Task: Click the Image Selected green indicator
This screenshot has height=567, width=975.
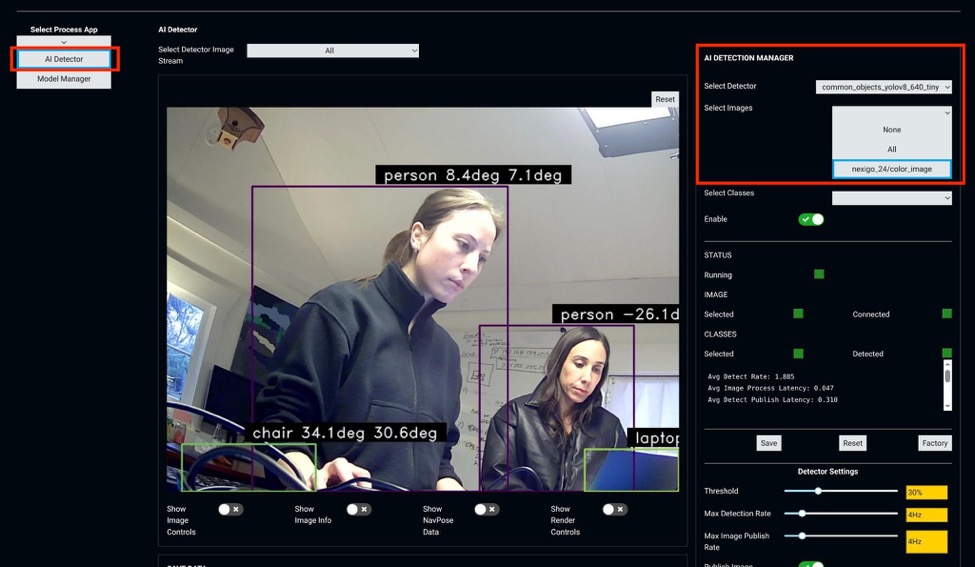Action: click(x=798, y=314)
